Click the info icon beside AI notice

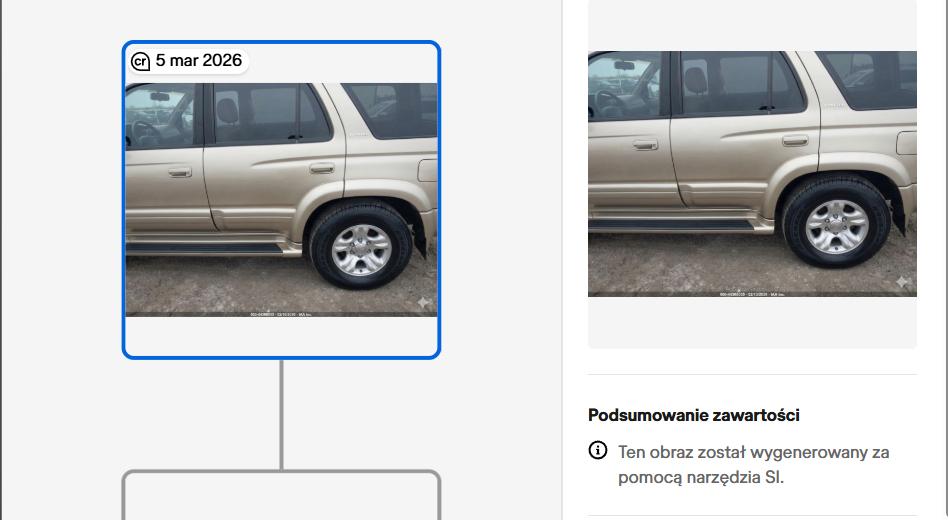click(597, 450)
